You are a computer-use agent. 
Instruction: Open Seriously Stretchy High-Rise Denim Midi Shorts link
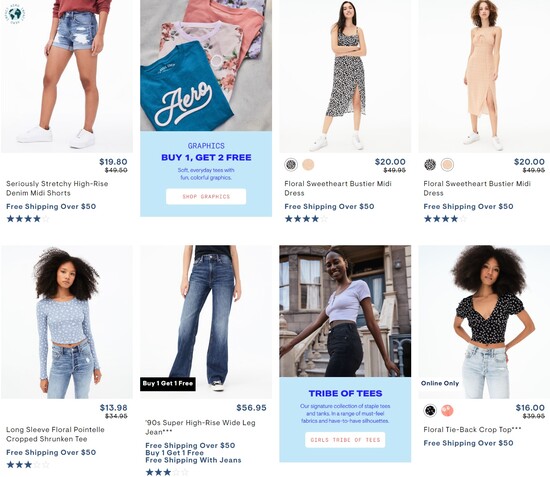(x=57, y=188)
